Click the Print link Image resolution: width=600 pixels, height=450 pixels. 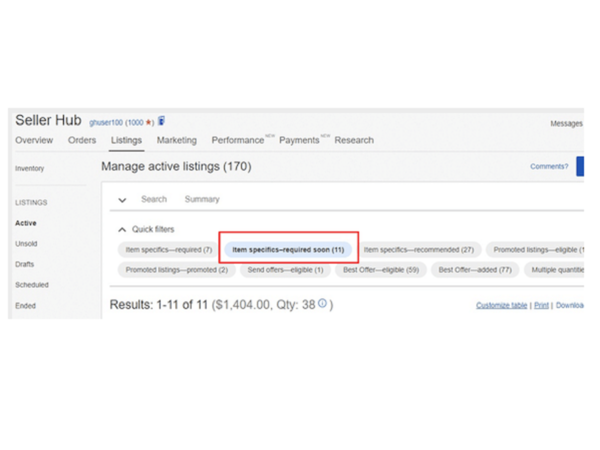541,305
